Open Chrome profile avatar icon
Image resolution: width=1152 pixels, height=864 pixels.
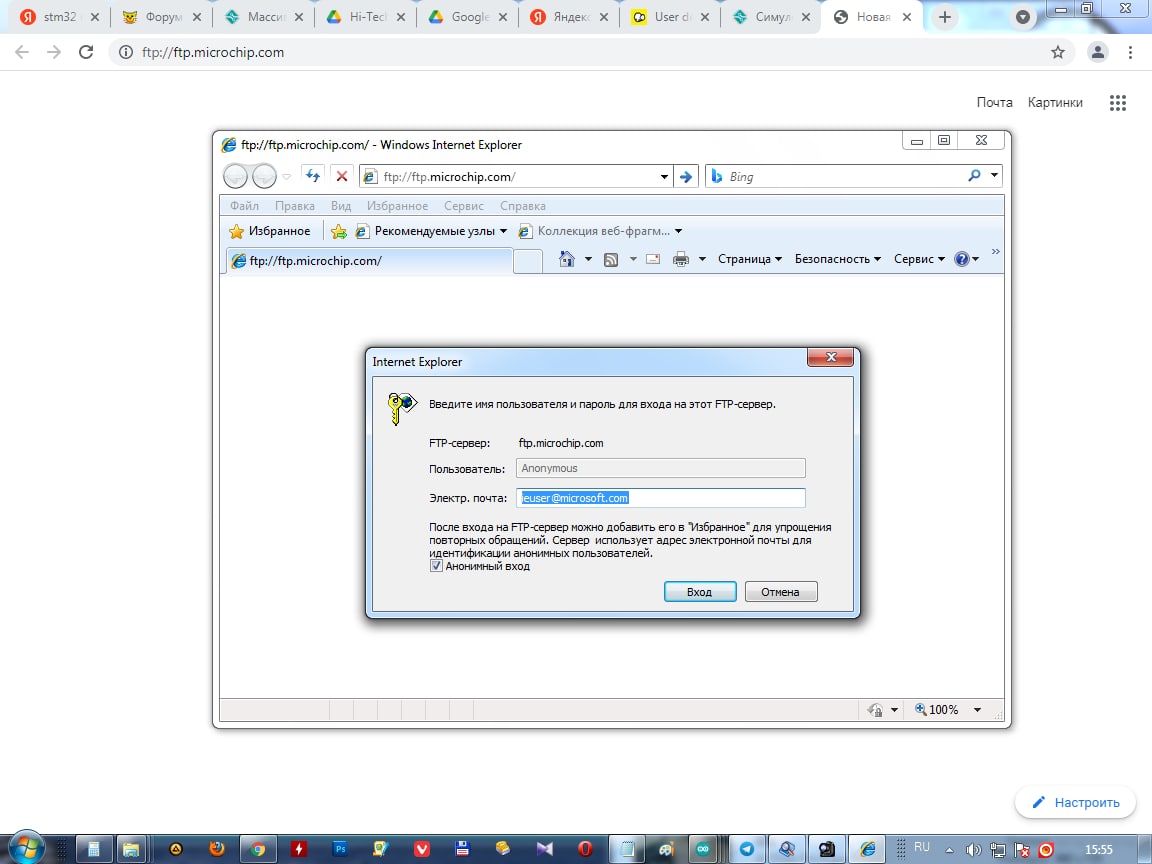[x=1098, y=52]
